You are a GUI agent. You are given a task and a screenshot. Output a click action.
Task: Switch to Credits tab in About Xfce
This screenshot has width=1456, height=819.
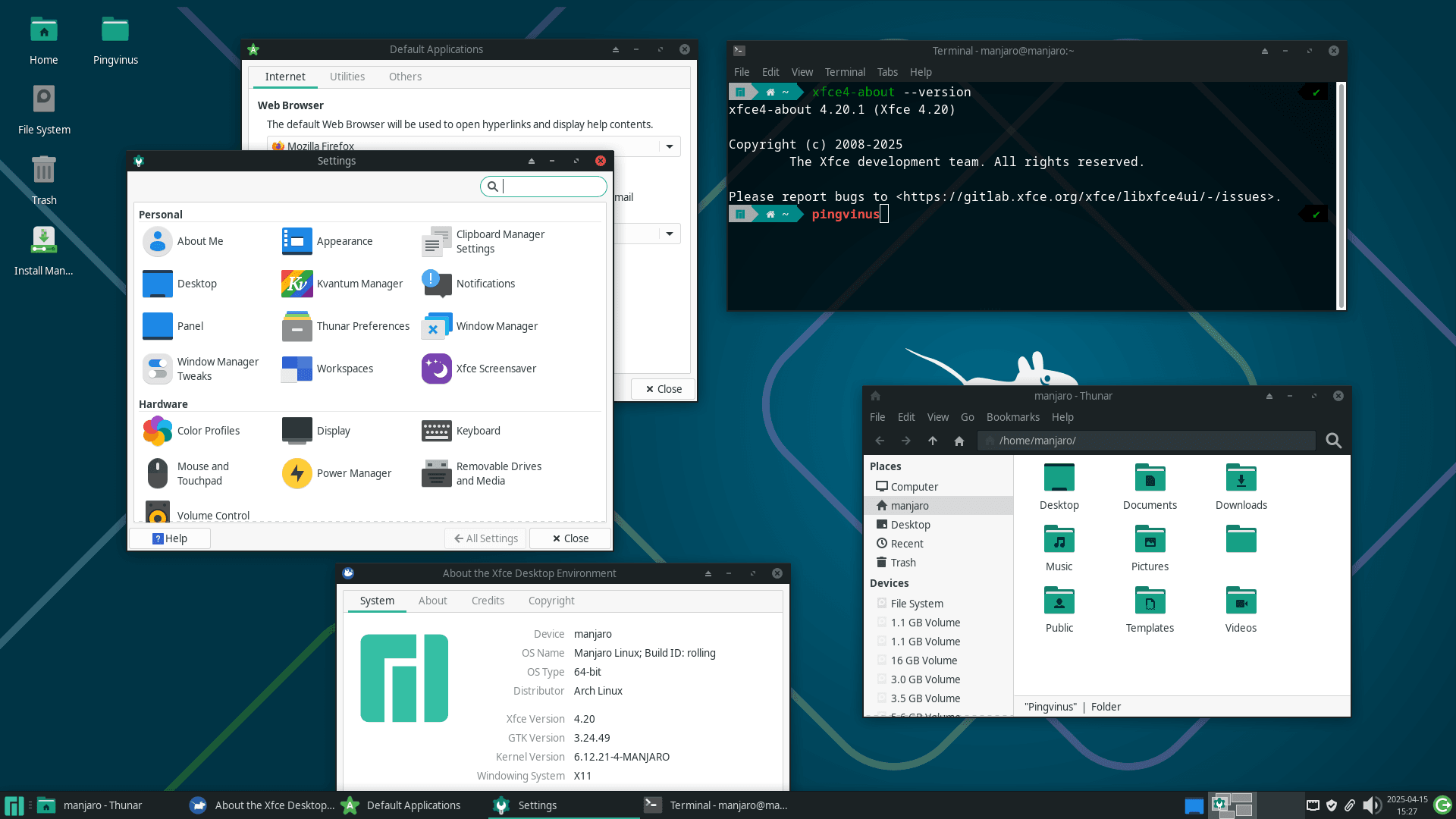(x=488, y=601)
